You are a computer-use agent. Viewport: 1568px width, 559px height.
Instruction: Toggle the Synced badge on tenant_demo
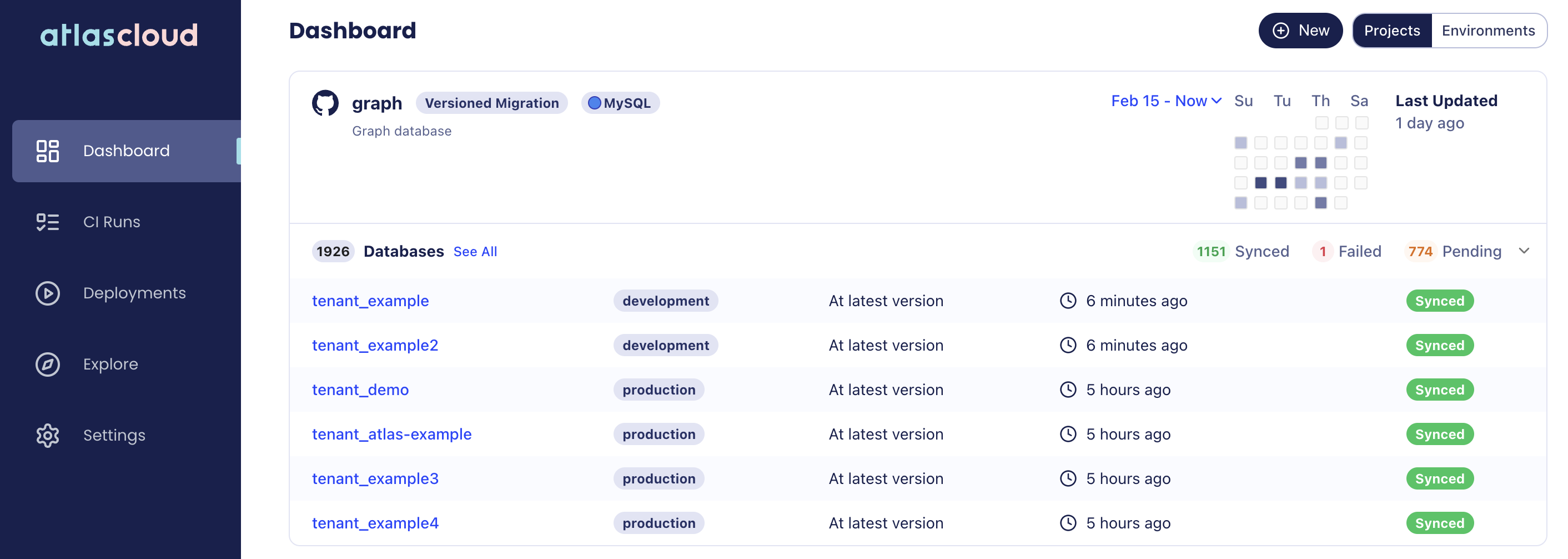(1440, 390)
